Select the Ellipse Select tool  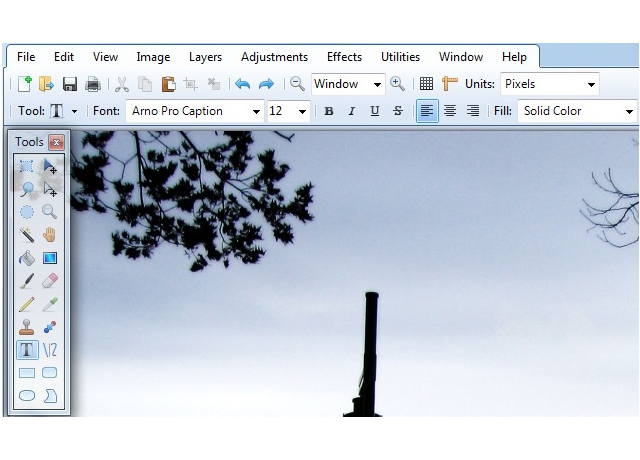[x=27, y=212]
